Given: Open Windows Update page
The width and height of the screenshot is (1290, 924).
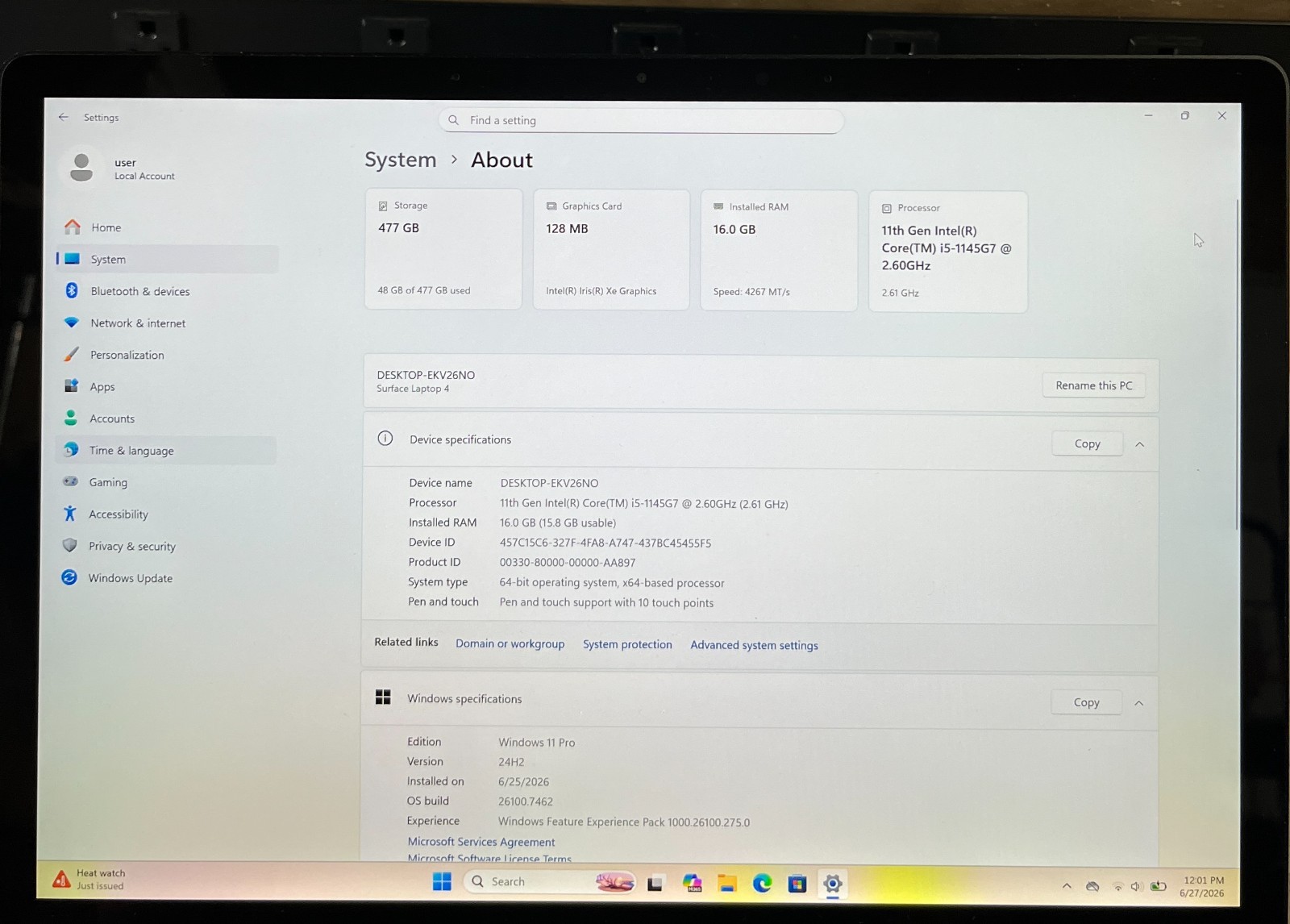Looking at the screenshot, I should [x=165, y=578].
